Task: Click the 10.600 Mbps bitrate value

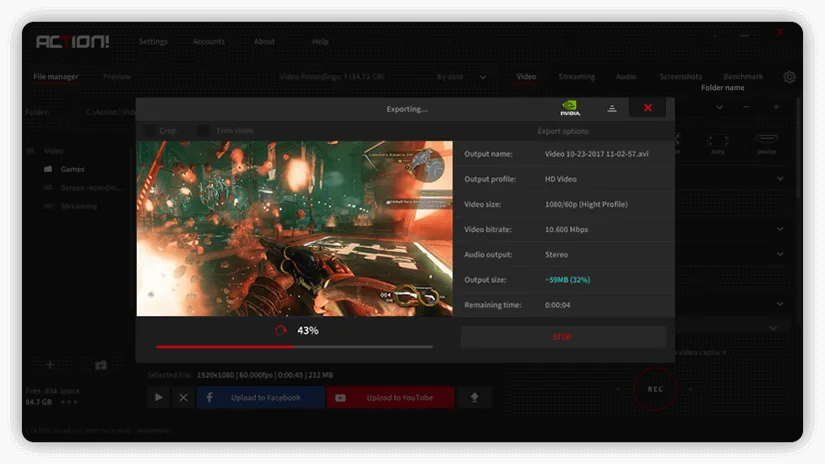Action: tap(566, 229)
